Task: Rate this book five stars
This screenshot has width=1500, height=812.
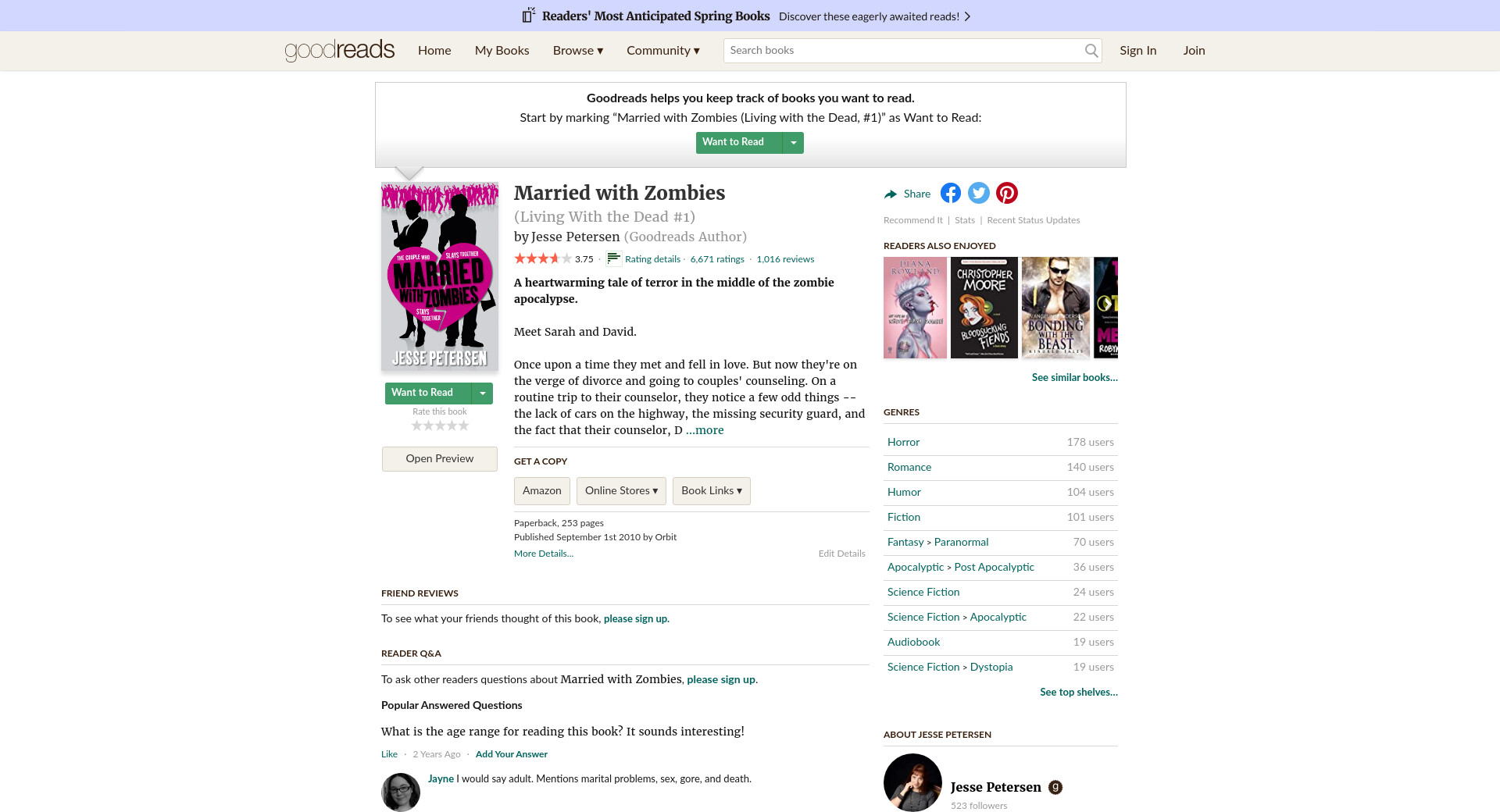Action: [463, 426]
